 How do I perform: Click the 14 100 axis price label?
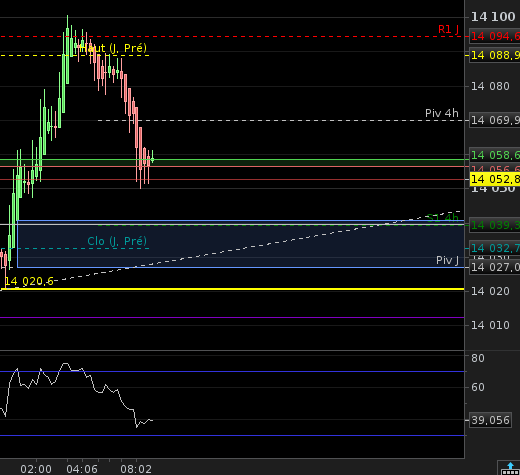(x=493, y=17)
